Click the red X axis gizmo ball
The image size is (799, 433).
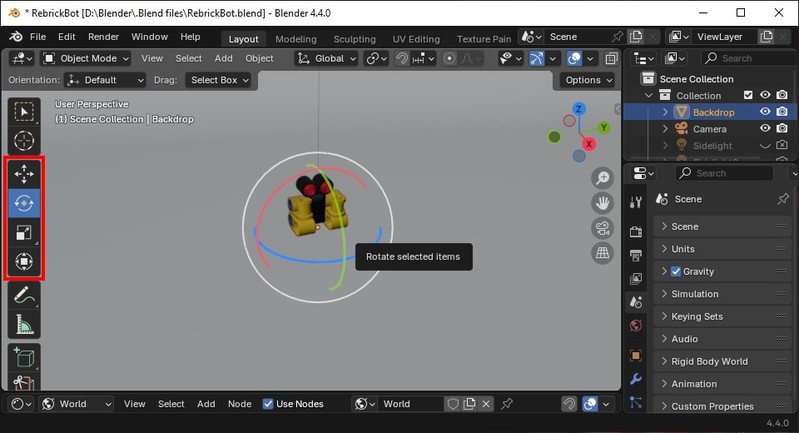tap(589, 144)
